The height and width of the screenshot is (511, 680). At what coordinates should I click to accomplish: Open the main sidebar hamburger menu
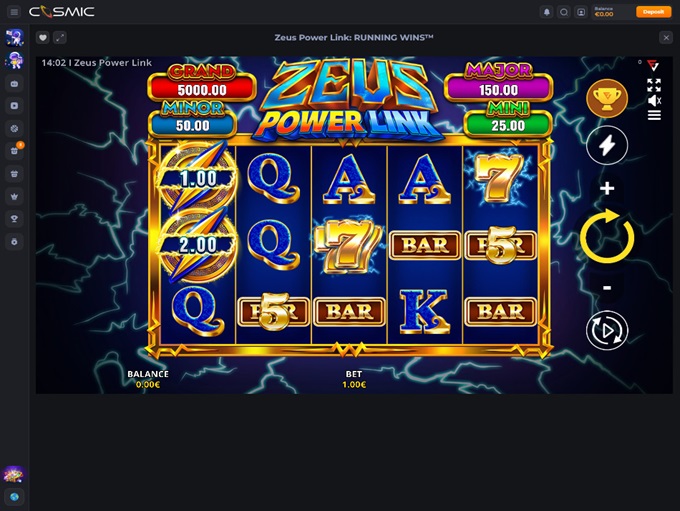pyautogui.click(x=14, y=12)
